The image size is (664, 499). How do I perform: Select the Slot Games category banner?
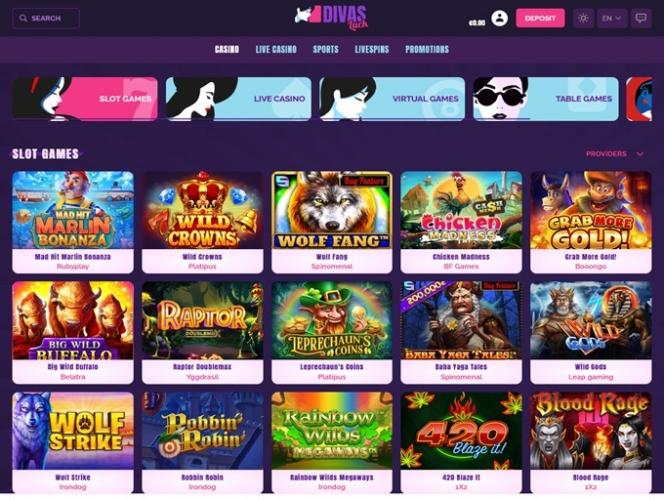coord(85,99)
